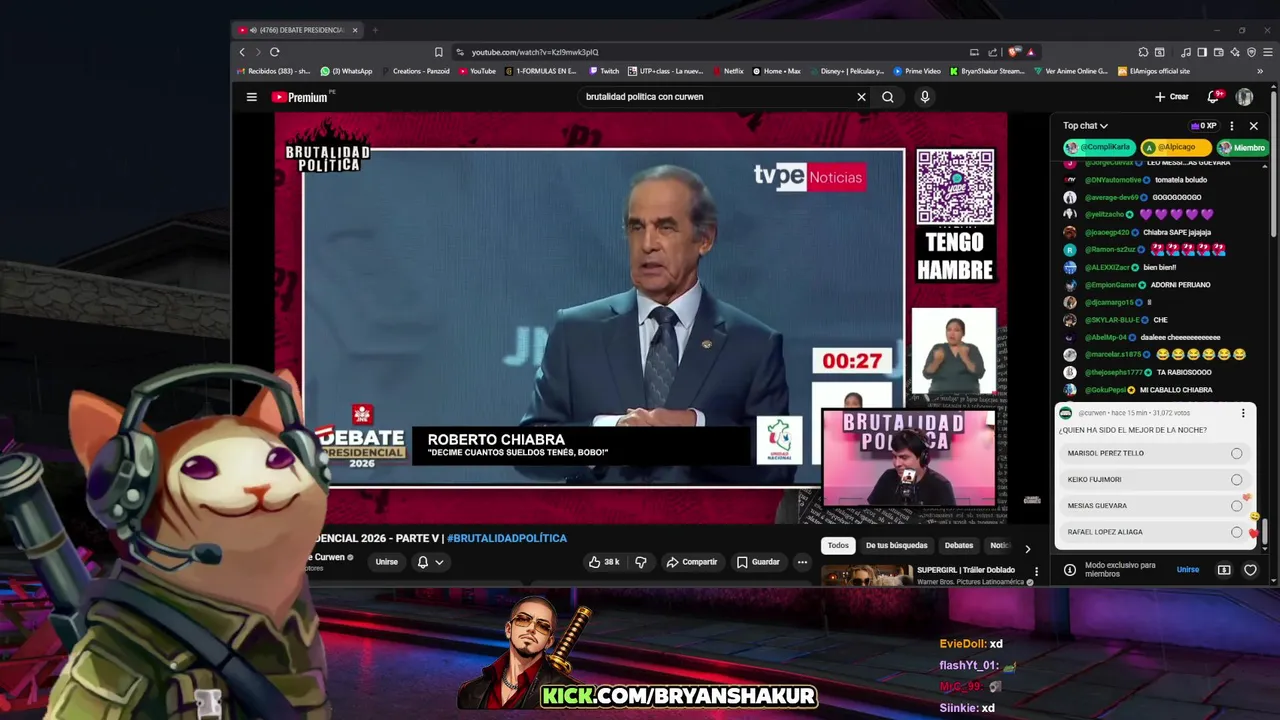Go to YouTube Premium home logo
1280x720 pixels.
point(300,97)
